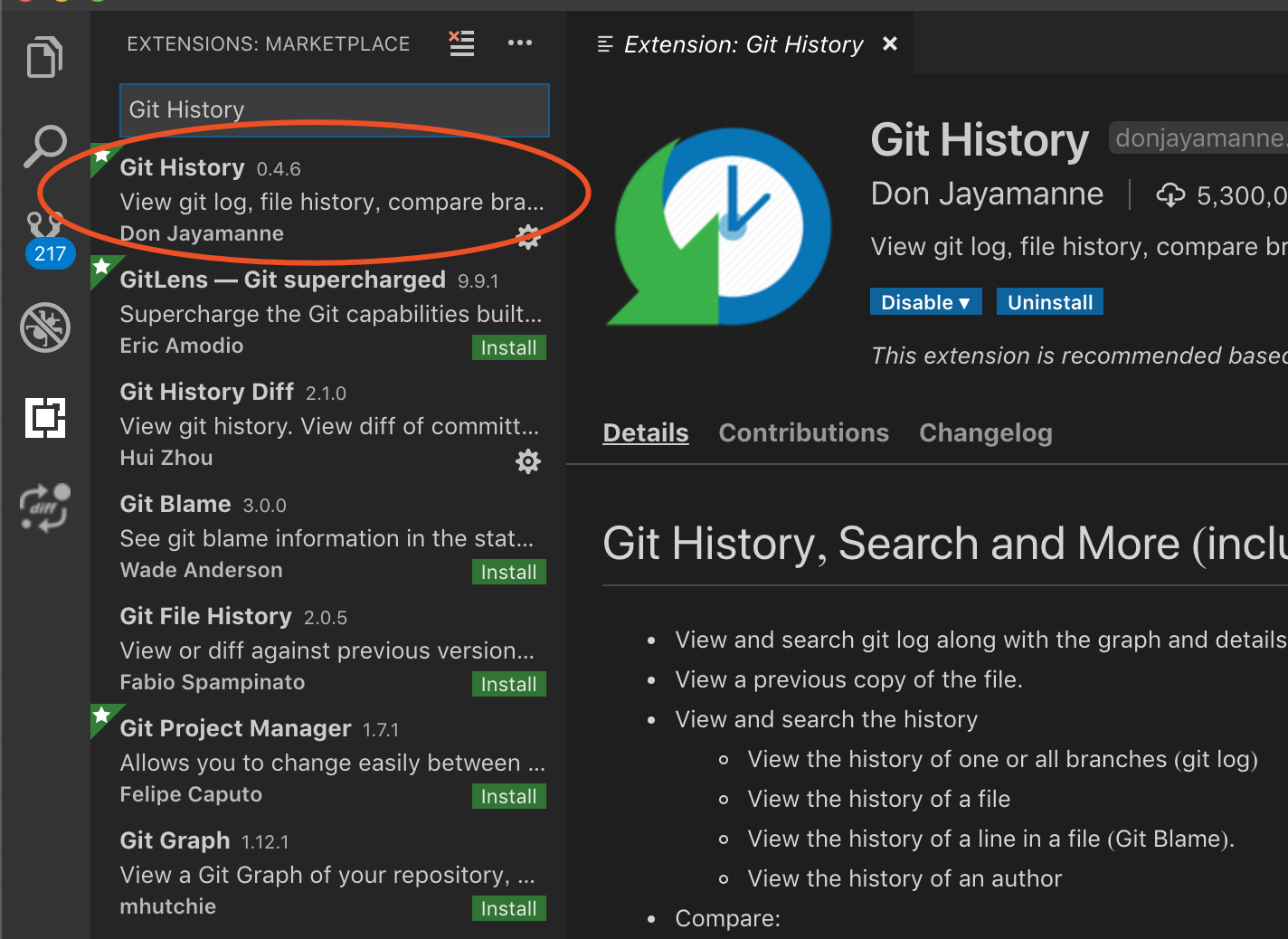
Task: Install the Git File History extension
Action: tap(509, 684)
